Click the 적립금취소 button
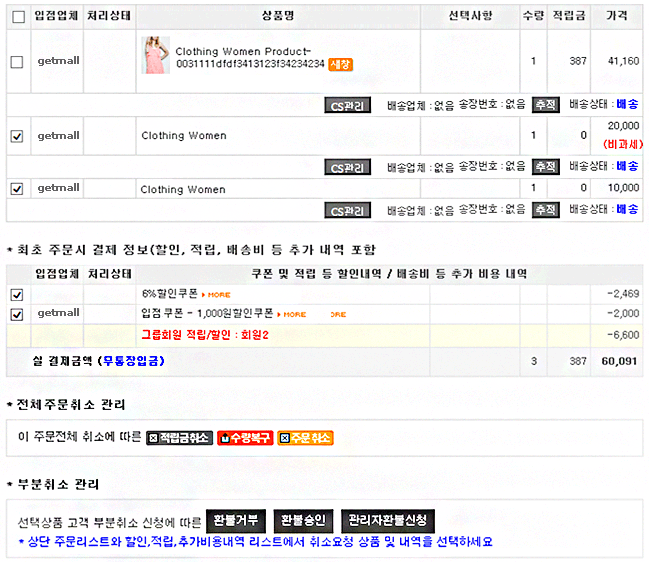This screenshot has width=650, height=562. tap(178, 438)
